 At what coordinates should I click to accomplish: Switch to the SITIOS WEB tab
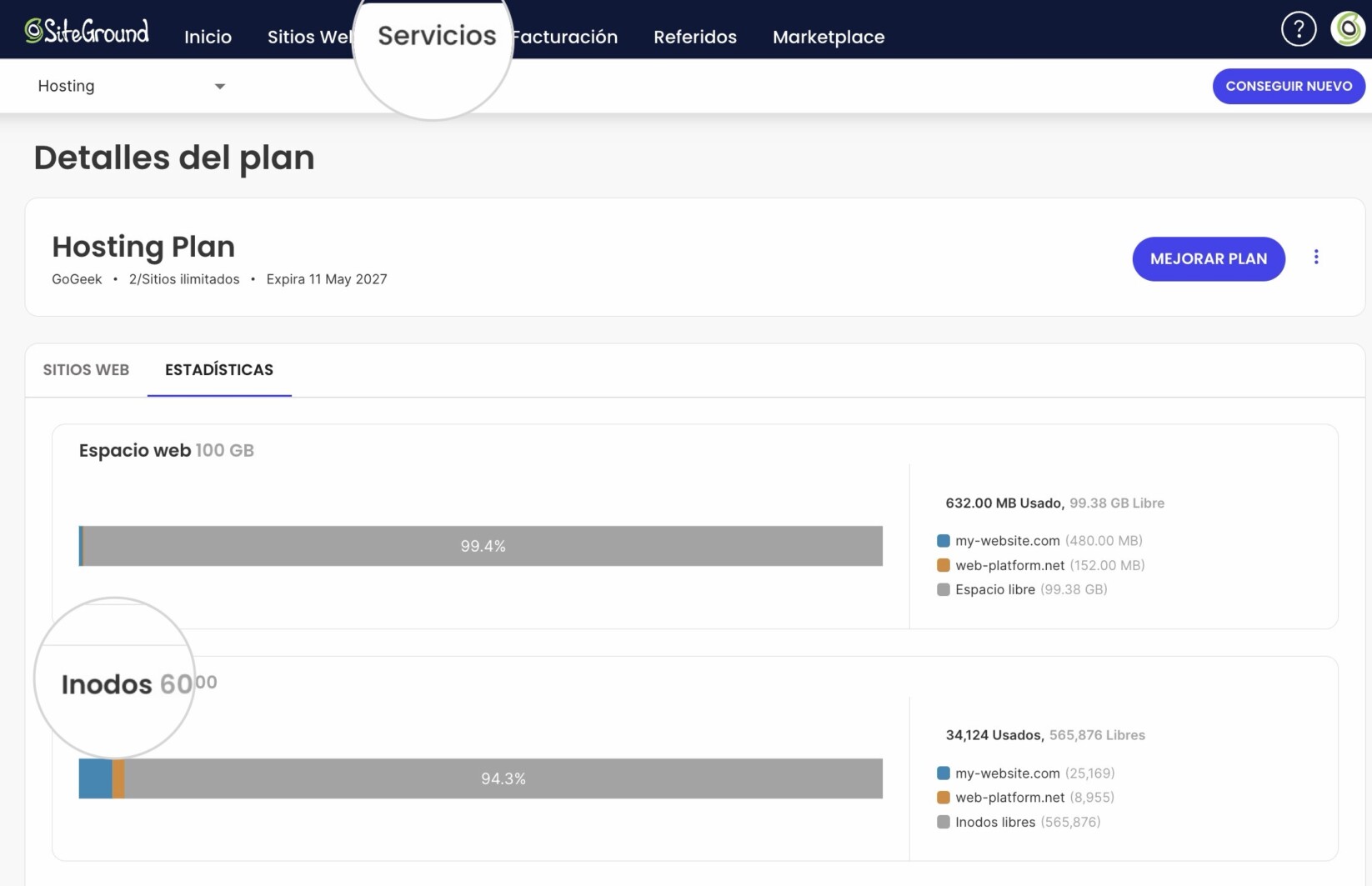coord(86,369)
